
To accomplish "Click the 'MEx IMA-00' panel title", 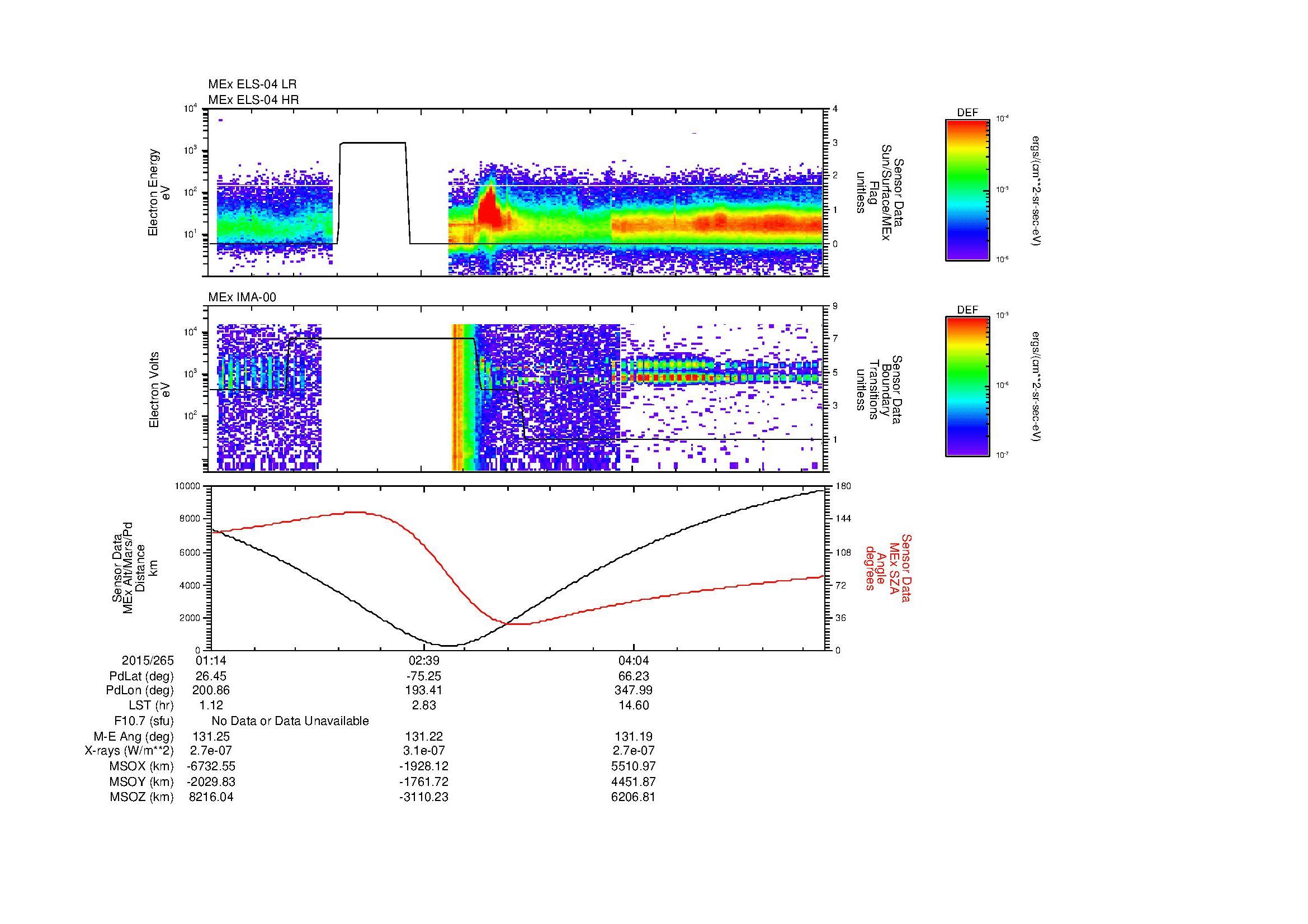I will point(242,297).
